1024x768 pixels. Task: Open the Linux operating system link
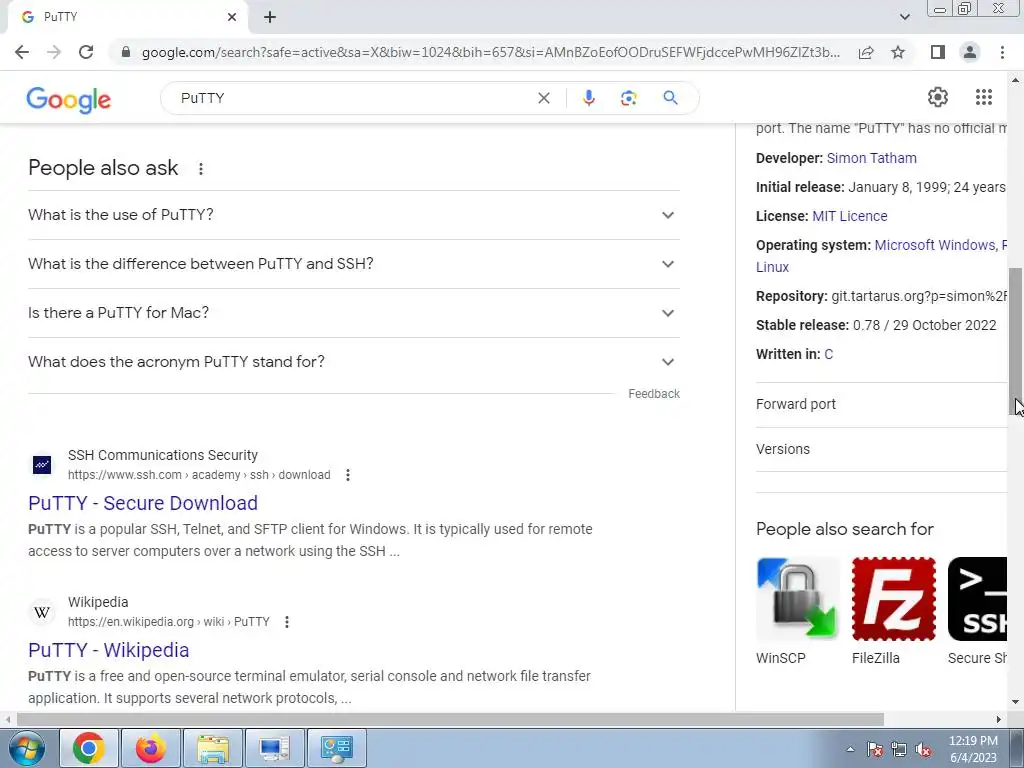[773, 267]
